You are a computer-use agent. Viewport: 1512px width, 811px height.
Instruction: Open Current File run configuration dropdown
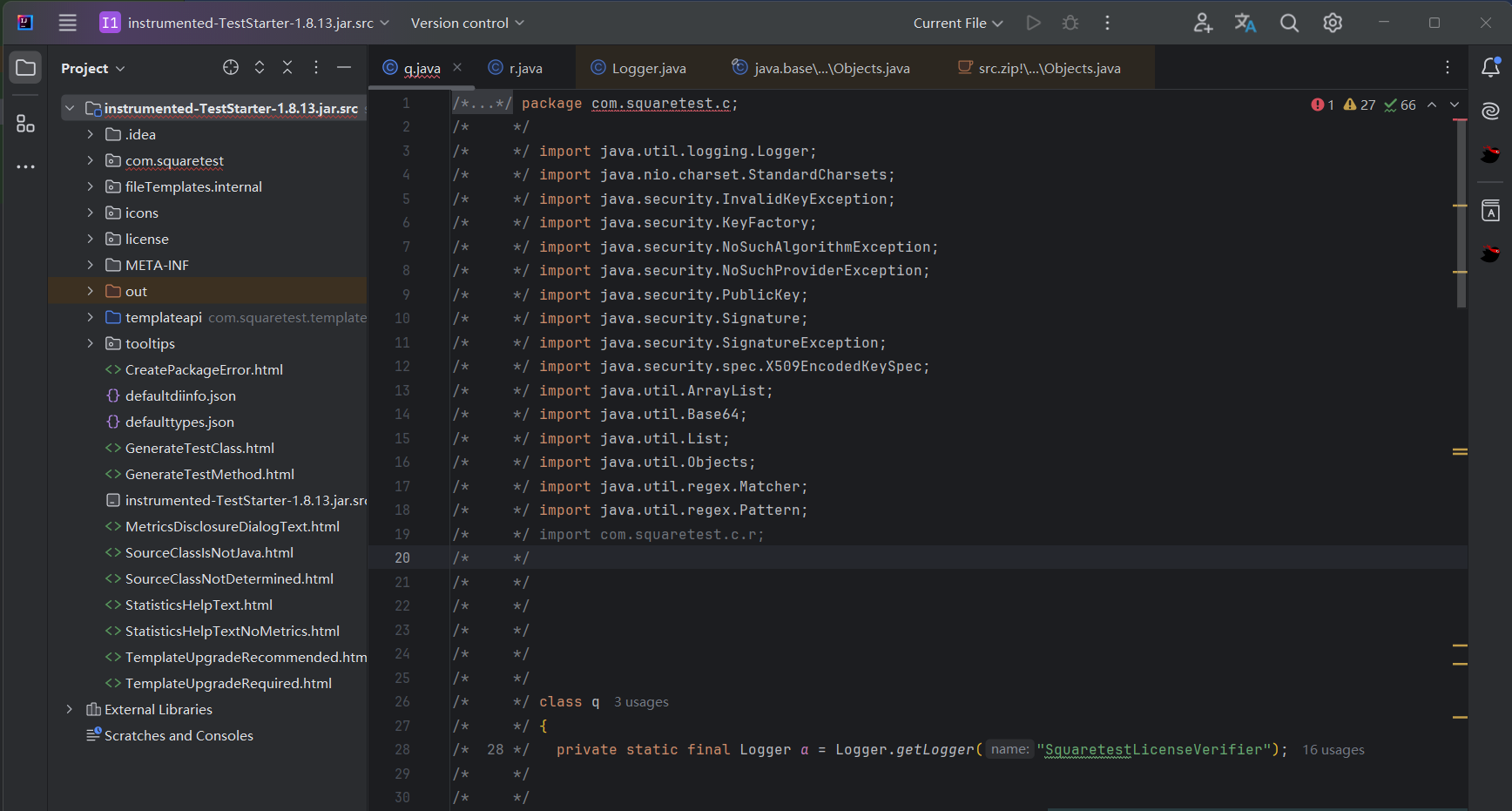pyautogui.click(x=958, y=23)
